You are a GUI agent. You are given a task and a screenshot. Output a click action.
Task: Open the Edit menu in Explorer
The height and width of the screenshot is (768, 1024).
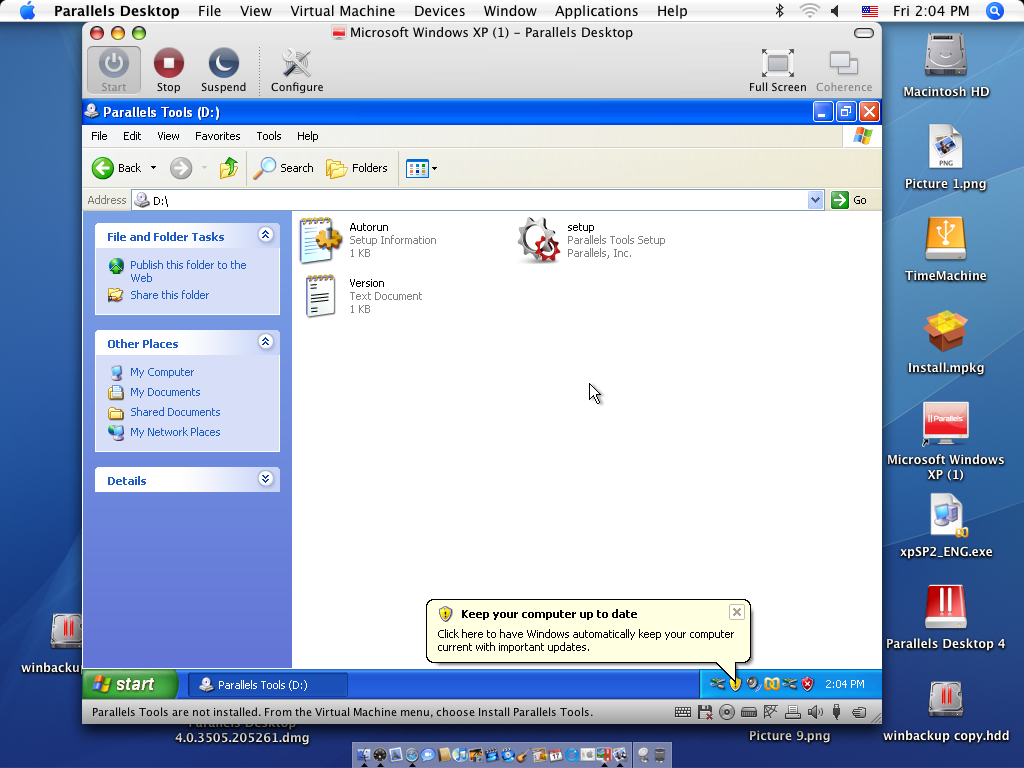click(132, 136)
